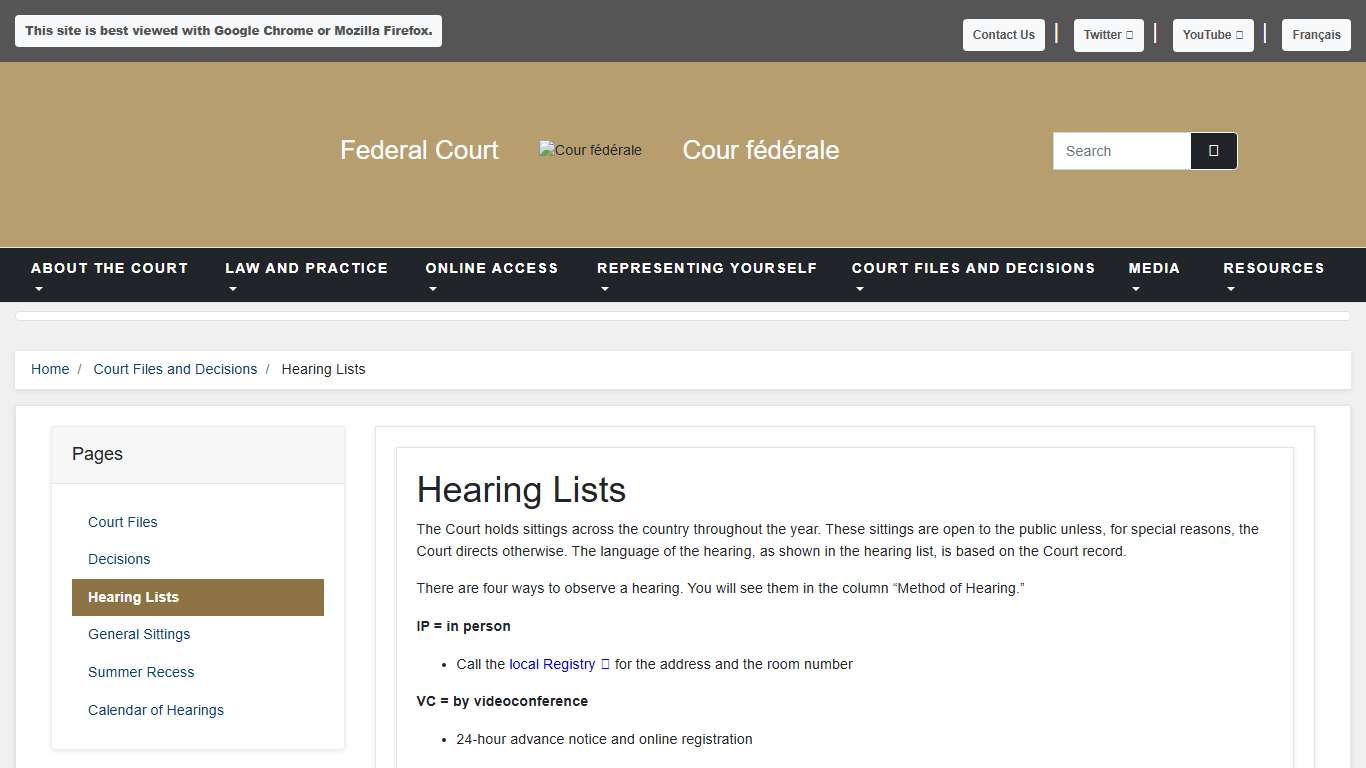Open the YouTube external link icon
The image size is (1366, 768).
[x=1240, y=34]
